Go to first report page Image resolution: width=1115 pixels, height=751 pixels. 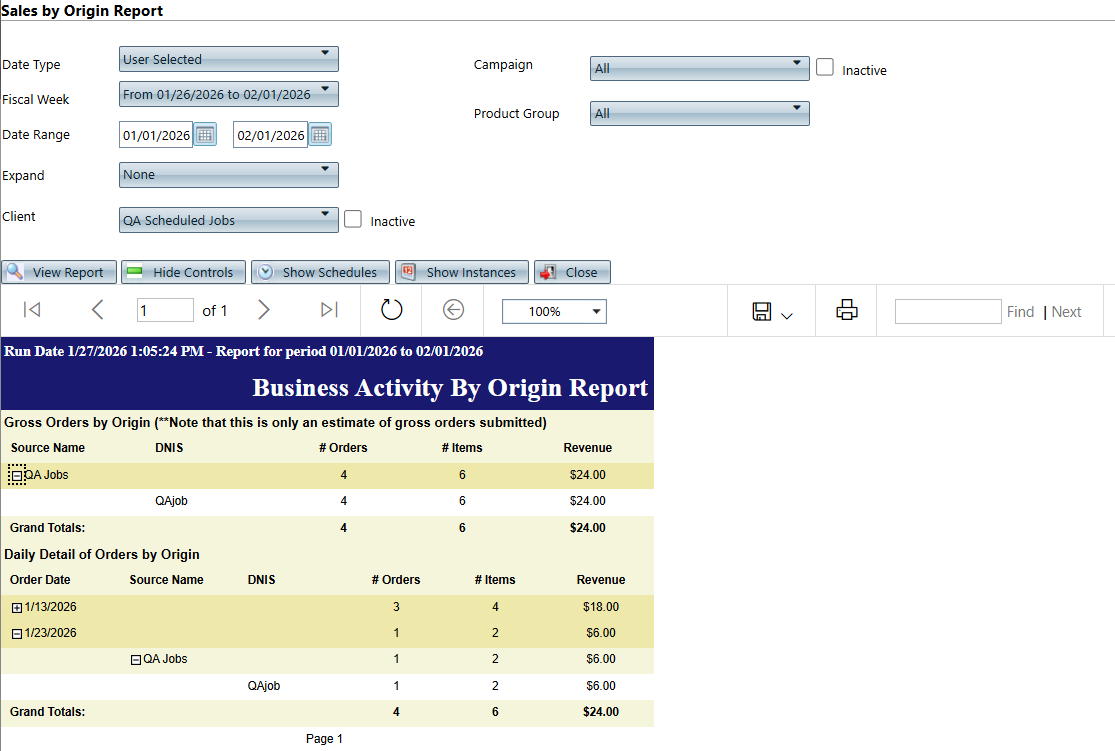(x=32, y=310)
